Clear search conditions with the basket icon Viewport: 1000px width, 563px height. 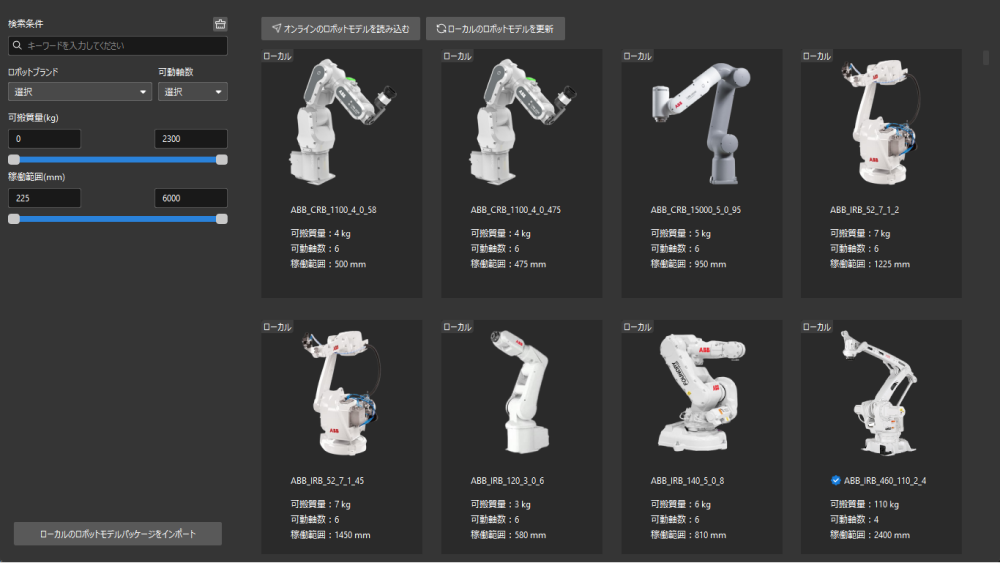click(x=220, y=24)
